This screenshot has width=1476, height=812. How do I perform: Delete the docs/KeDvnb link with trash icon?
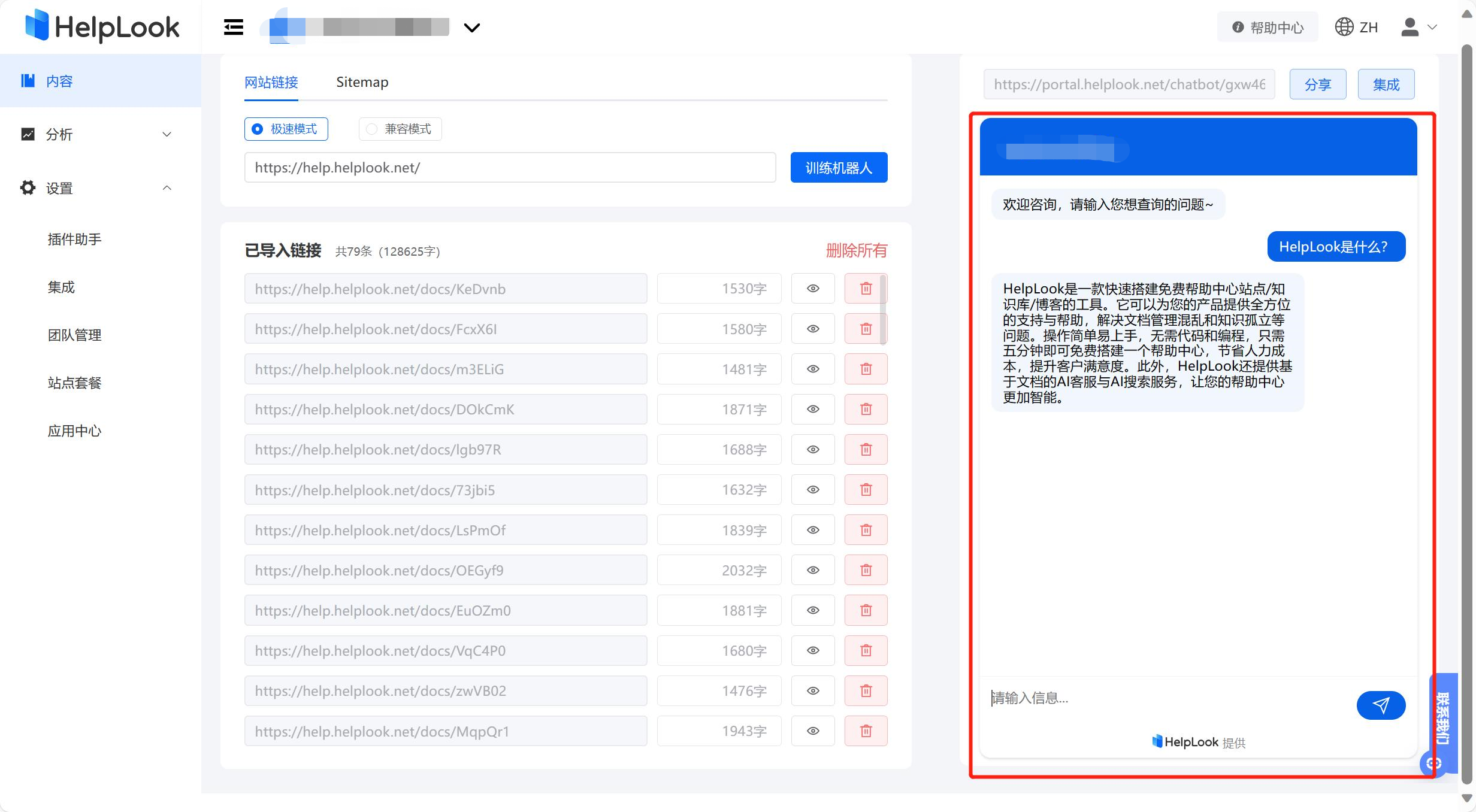(865, 288)
